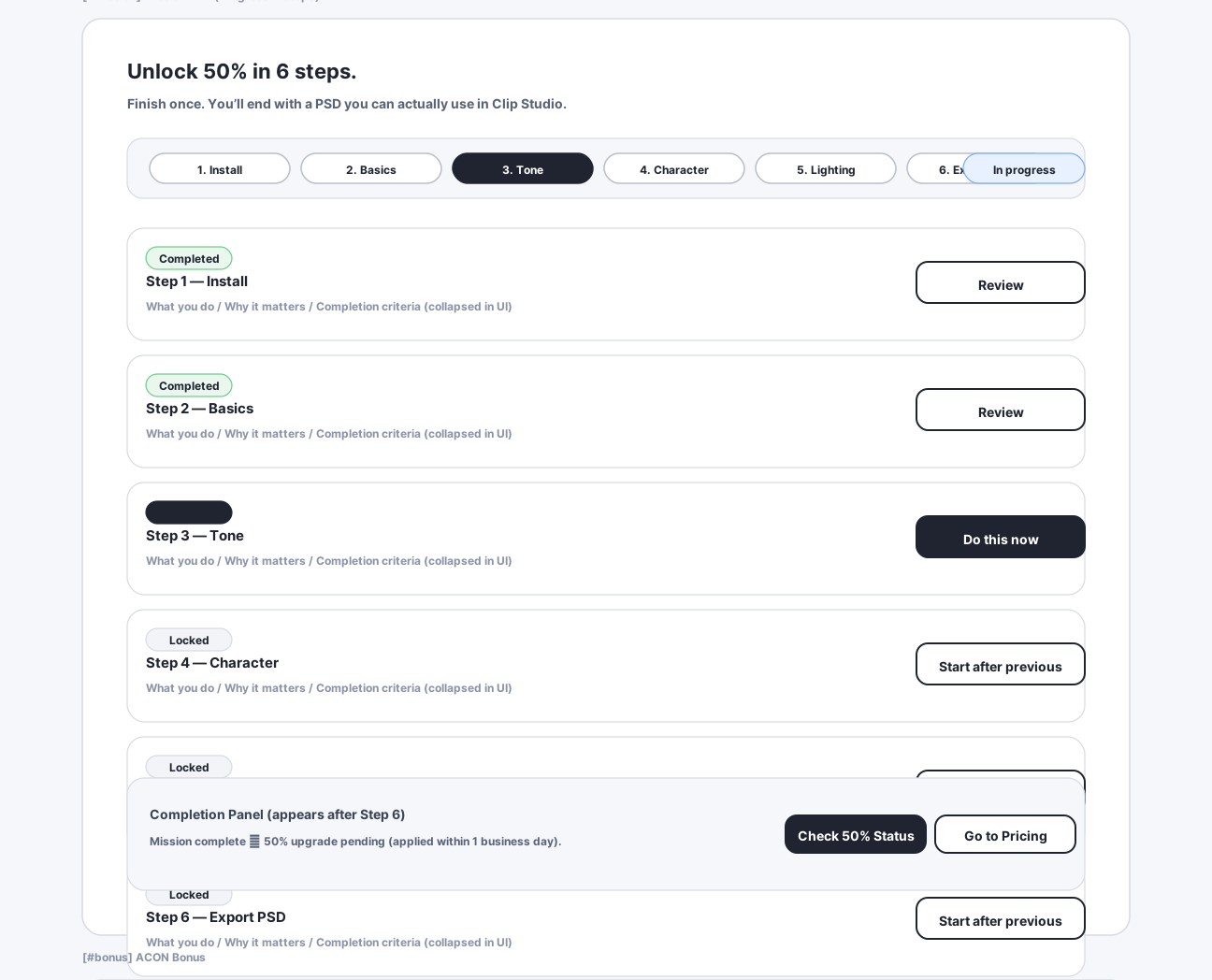Go to the 4. Character tab
Viewport: 1212px width, 980px height.
(674, 169)
